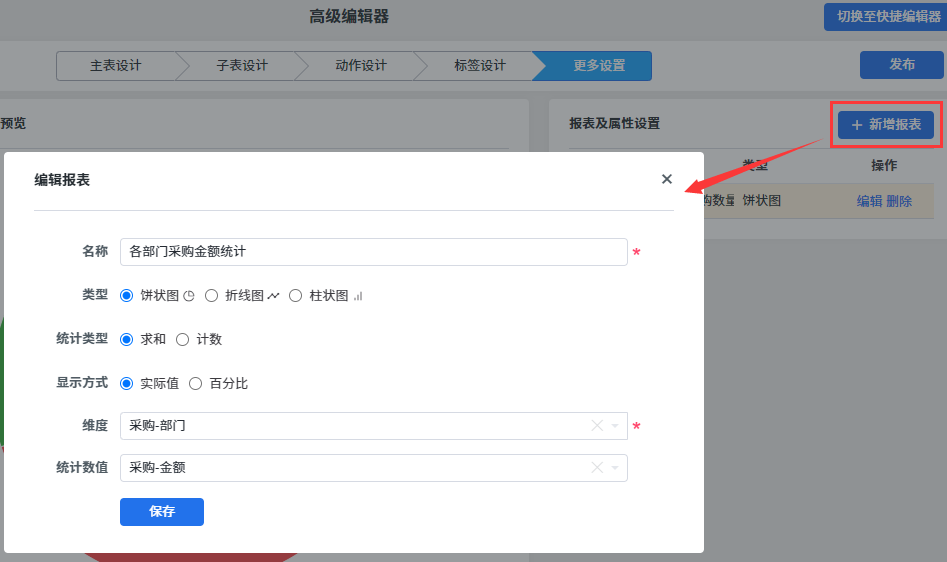Click the 高级编辑器 page title
Image resolution: width=947 pixels, height=562 pixels.
pos(349,16)
